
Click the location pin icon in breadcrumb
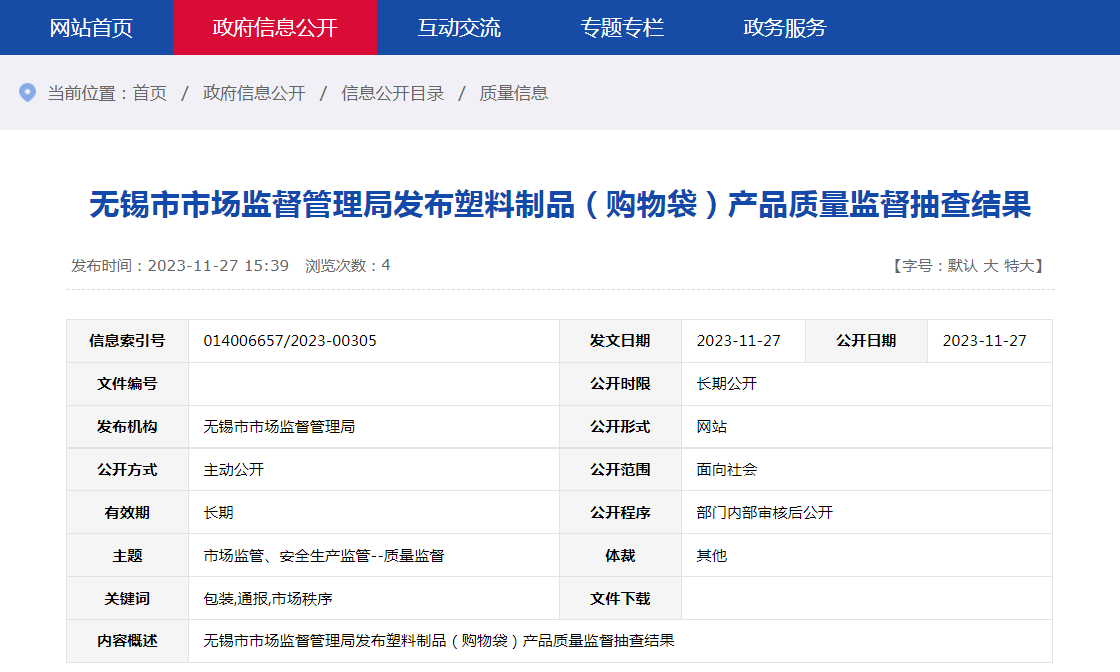(28, 93)
